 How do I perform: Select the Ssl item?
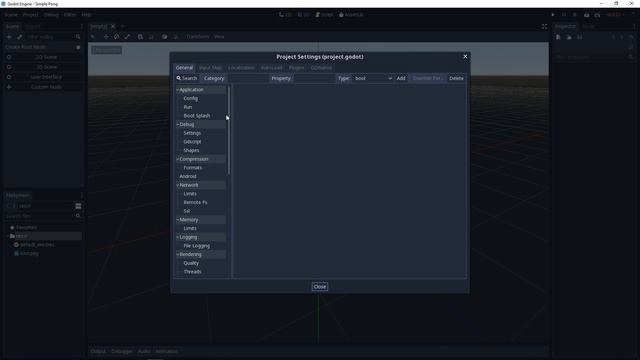tap(187, 211)
